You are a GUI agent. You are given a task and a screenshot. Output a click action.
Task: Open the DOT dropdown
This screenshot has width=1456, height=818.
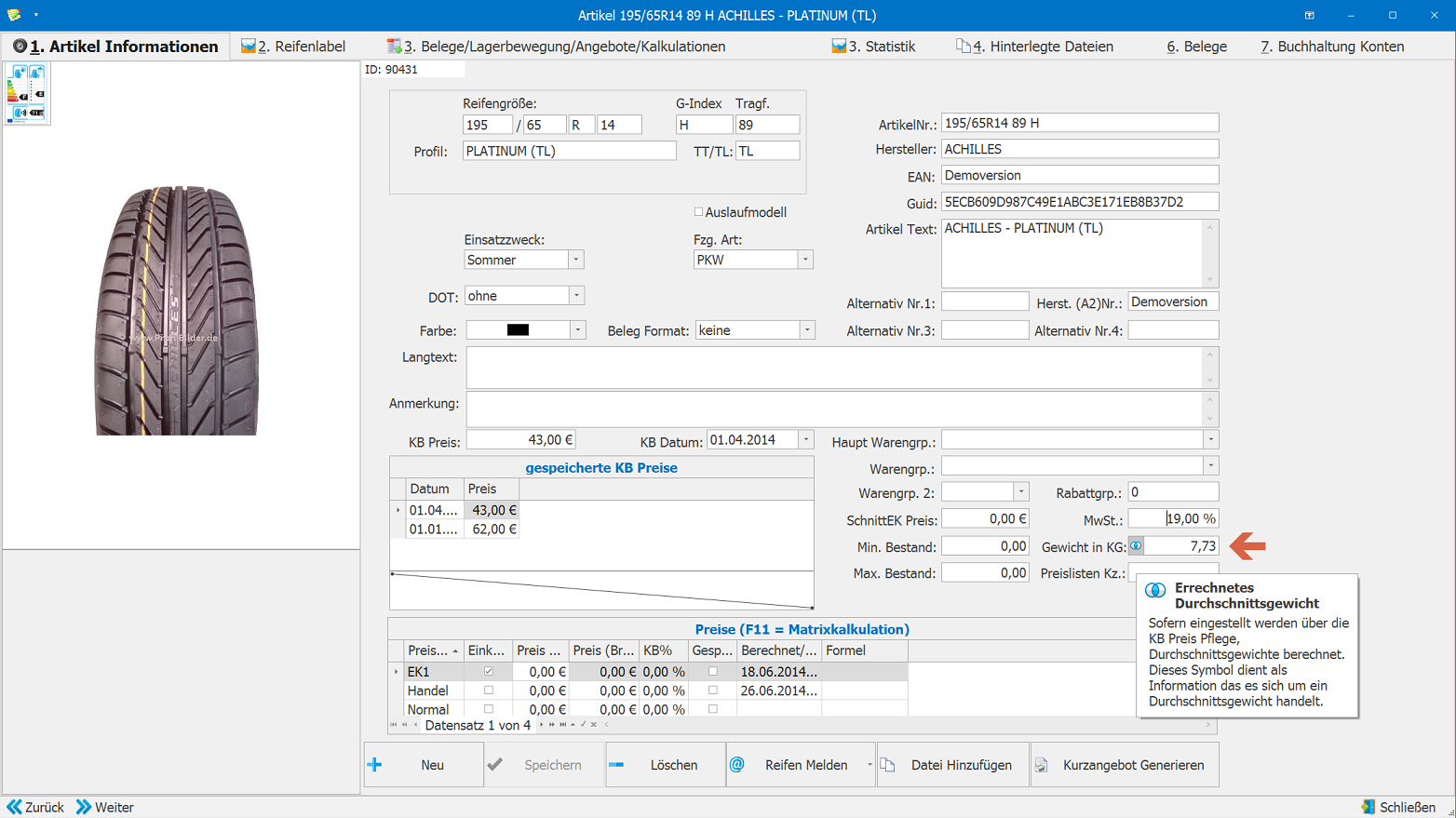[576, 296]
